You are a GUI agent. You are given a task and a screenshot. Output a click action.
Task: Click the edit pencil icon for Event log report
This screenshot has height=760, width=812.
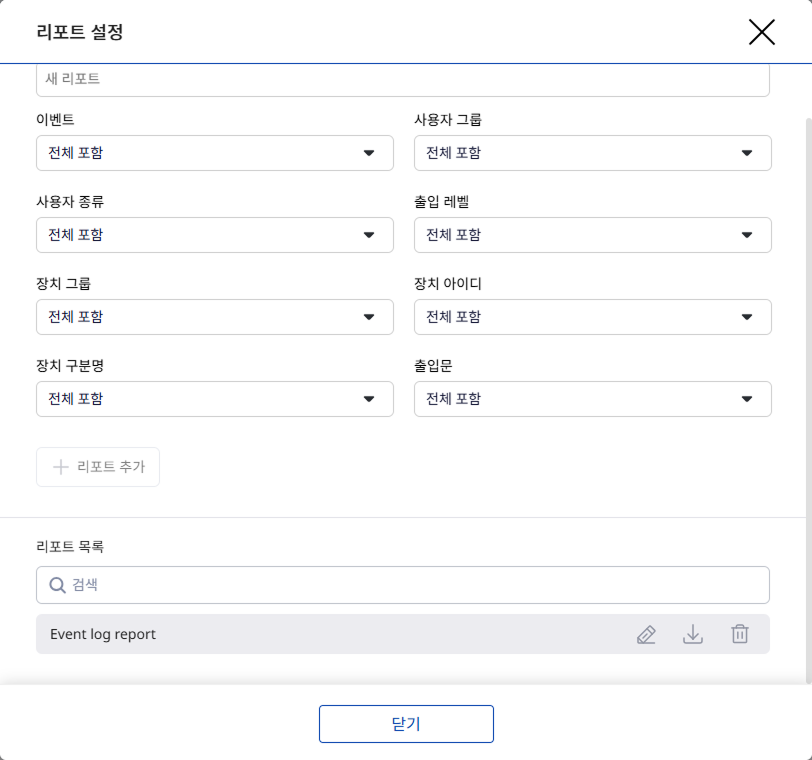[x=646, y=634]
